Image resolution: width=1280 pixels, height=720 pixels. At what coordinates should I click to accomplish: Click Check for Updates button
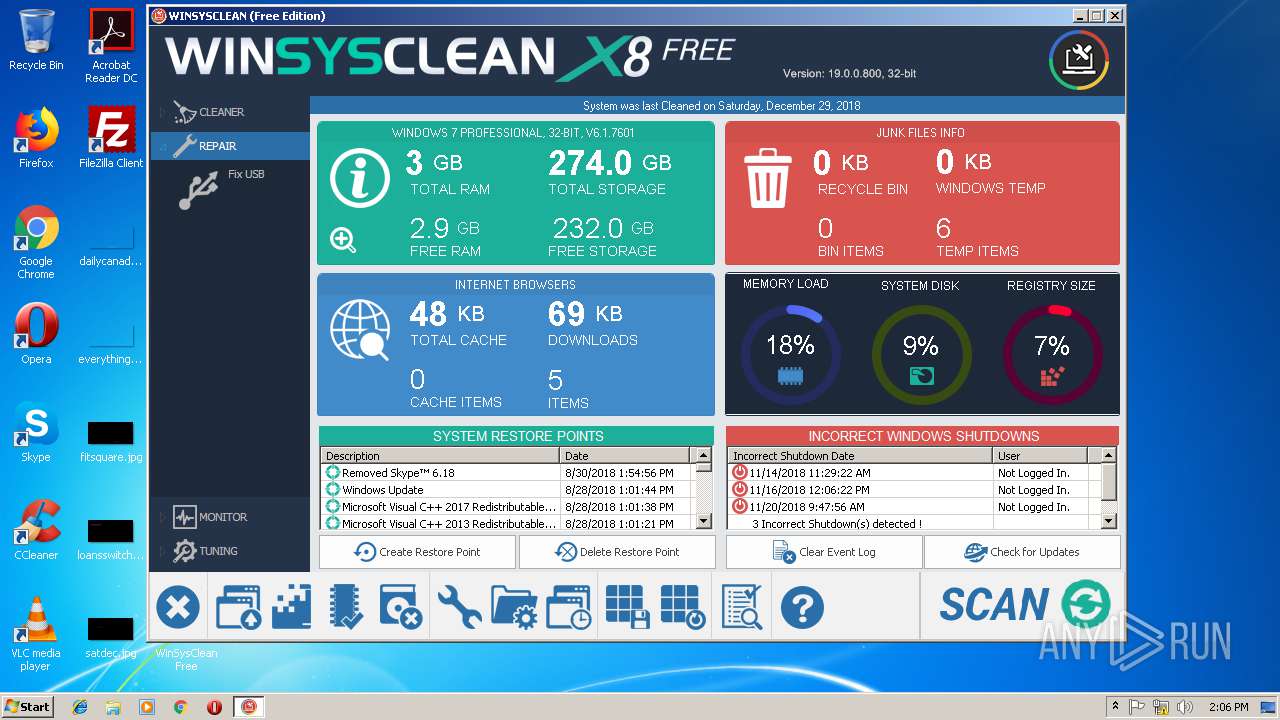pyautogui.click(x=1022, y=552)
